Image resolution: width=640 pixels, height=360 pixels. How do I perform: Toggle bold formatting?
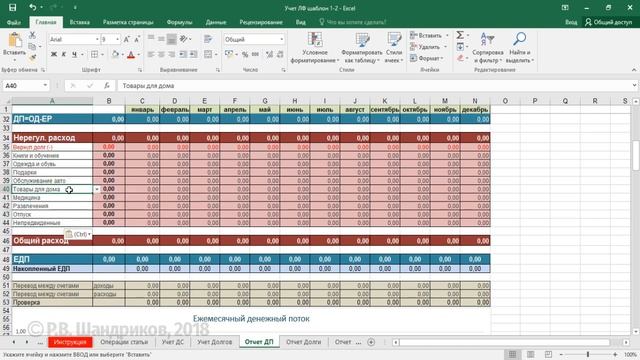(x=53, y=54)
